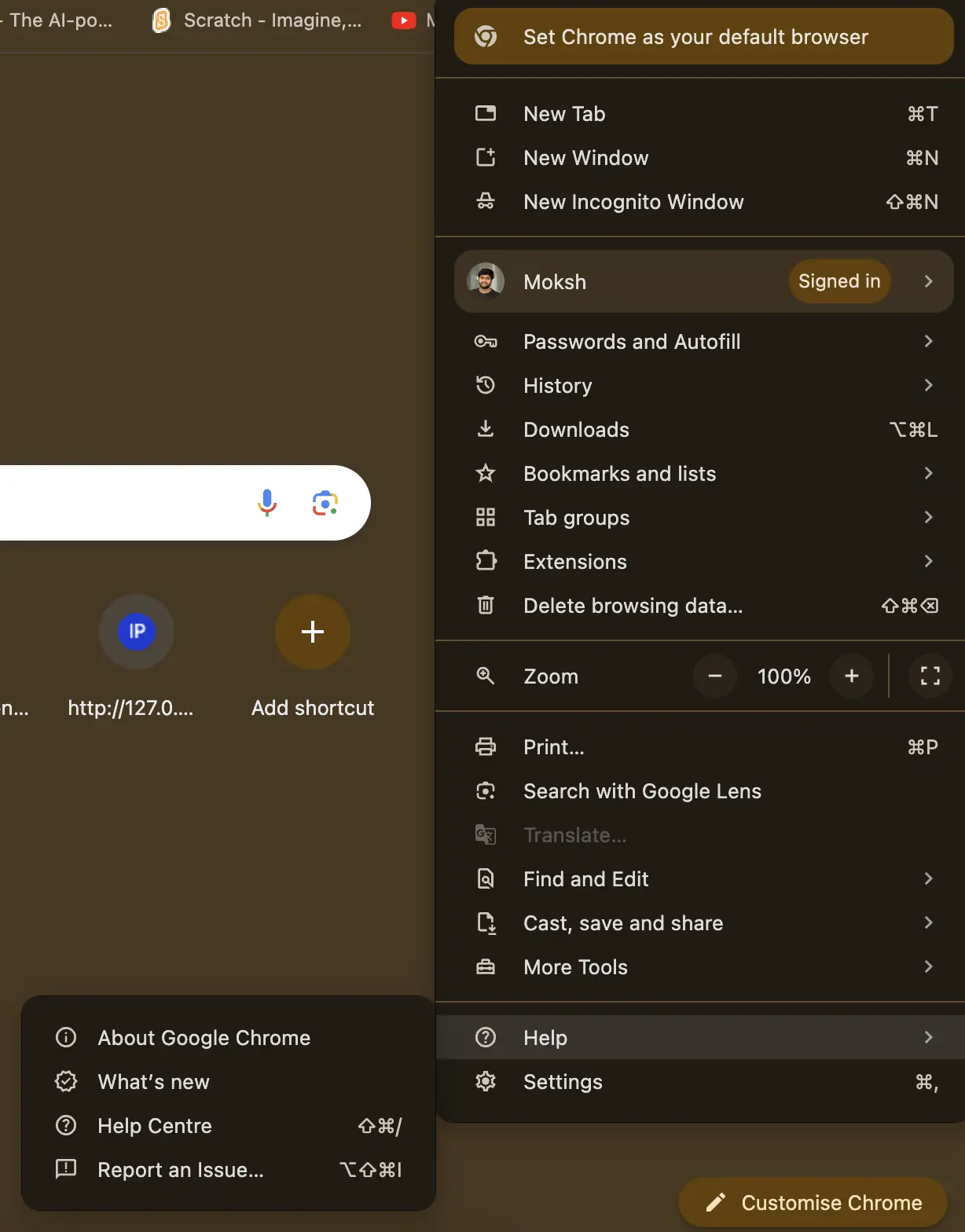Expand Bookmarks and lists submenu arrow
The image size is (965, 1232).
tap(928, 473)
